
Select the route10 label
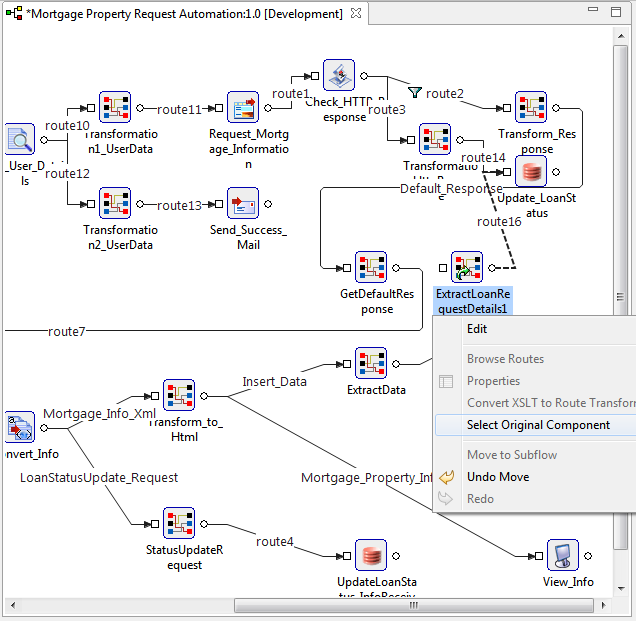click(x=67, y=126)
